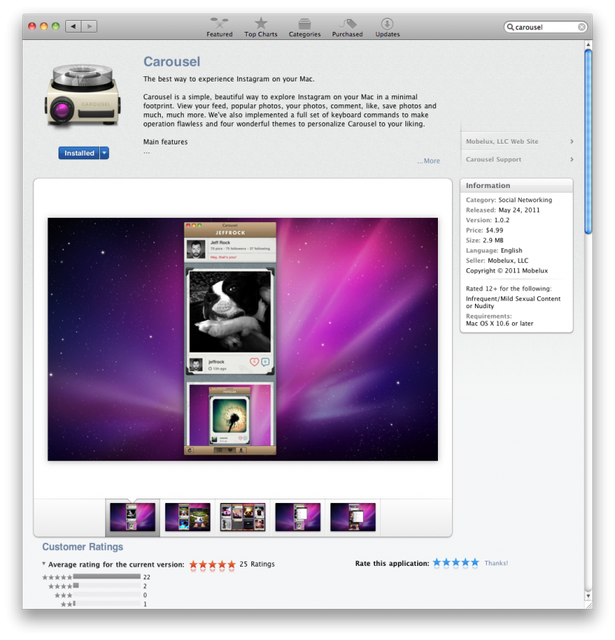Click the green zoom window button
Viewport: 615px width, 640px height.
56,27
